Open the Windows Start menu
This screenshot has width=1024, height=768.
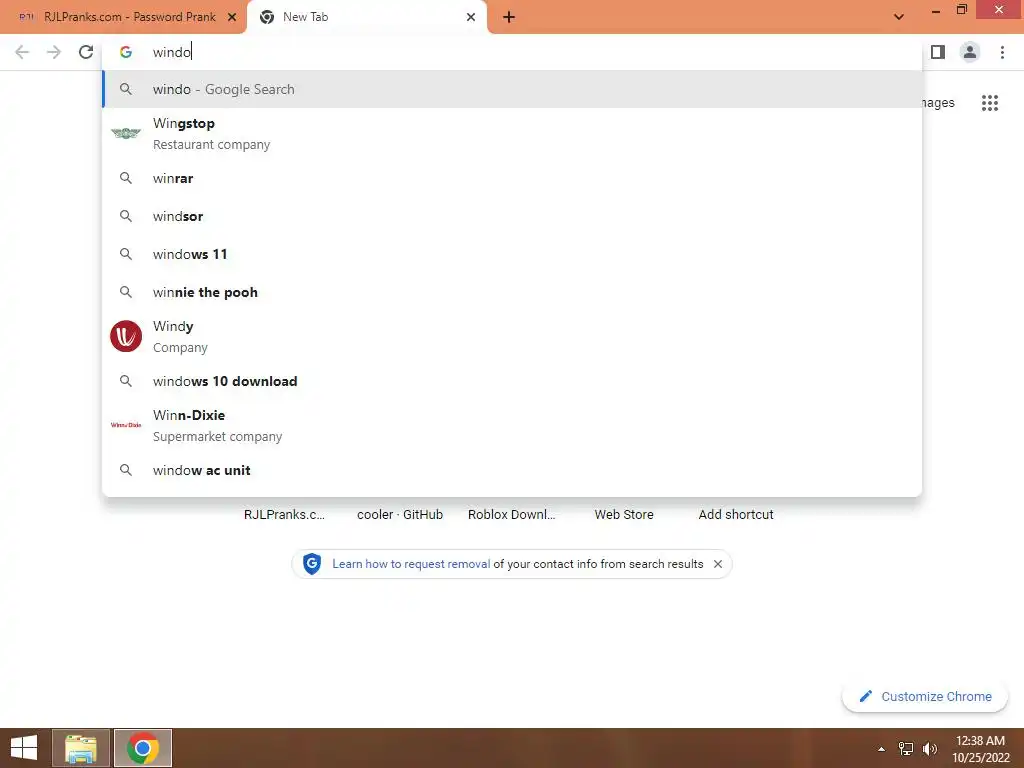(x=24, y=748)
